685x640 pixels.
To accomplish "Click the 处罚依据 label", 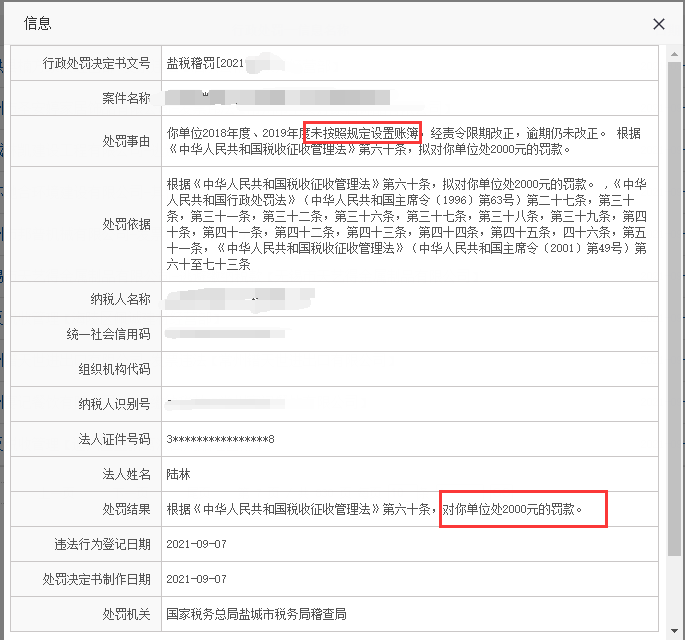I will [126, 224].
